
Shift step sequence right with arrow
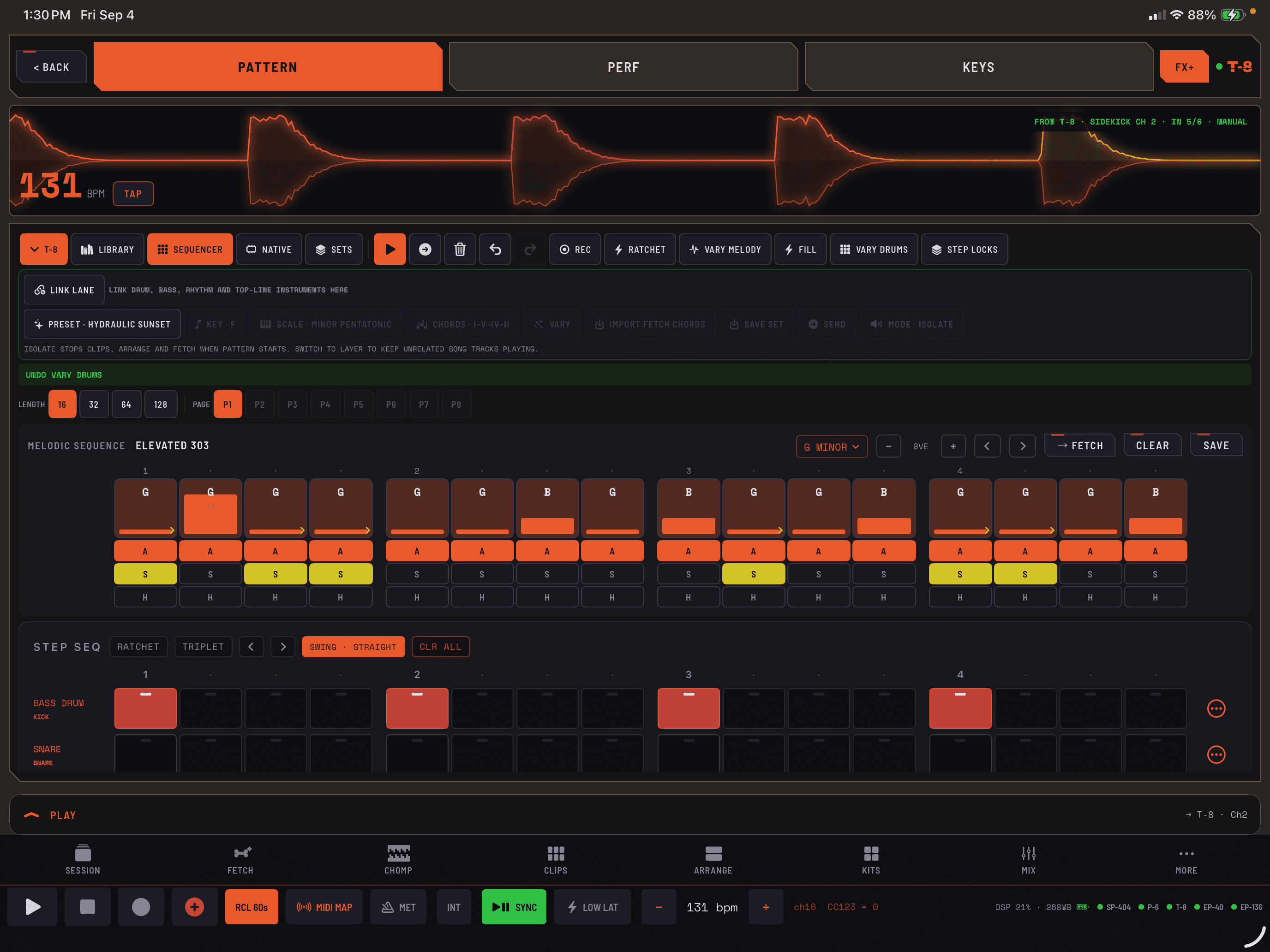tap(283, 647)
